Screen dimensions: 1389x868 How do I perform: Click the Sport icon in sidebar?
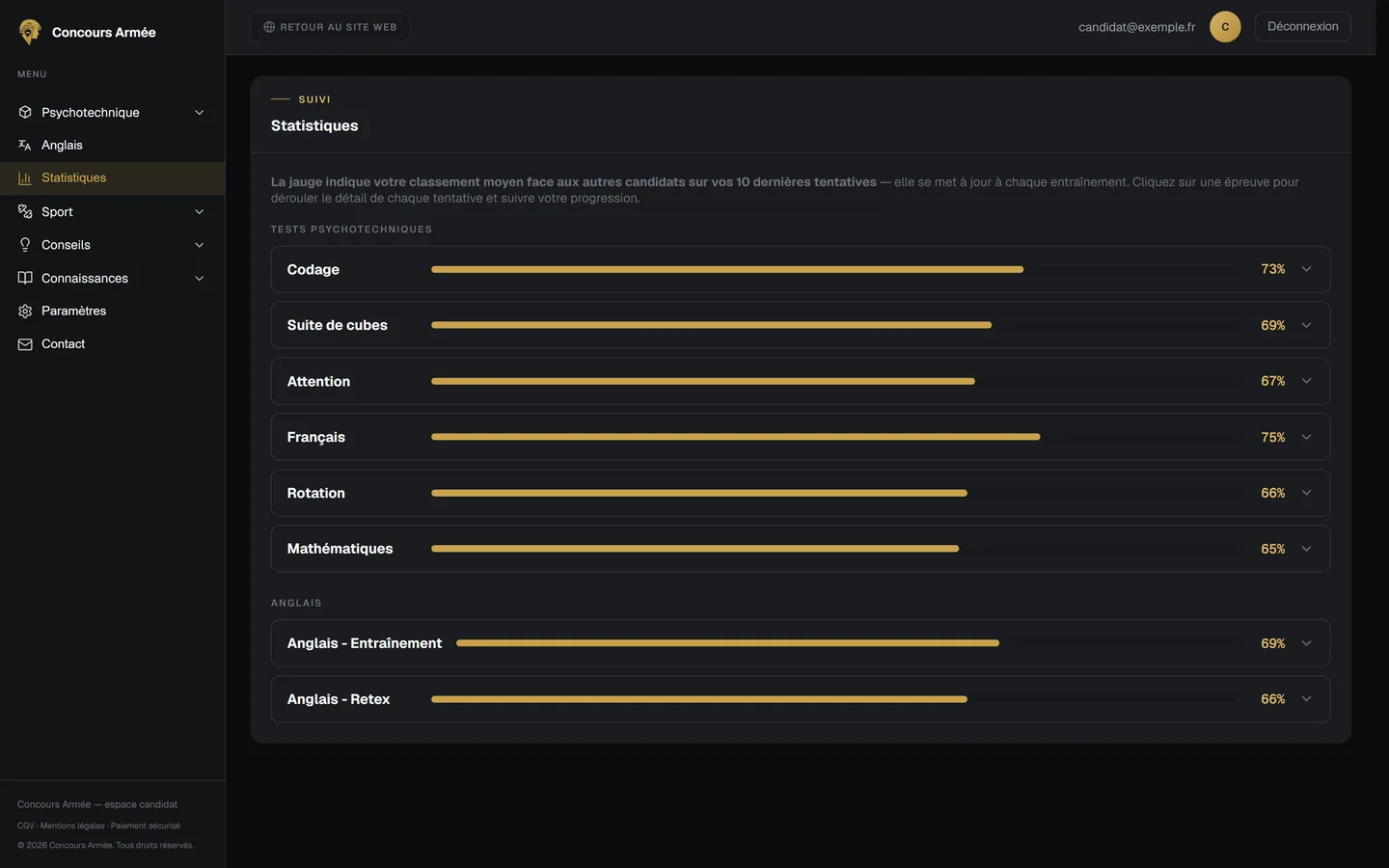pos(25,211)
